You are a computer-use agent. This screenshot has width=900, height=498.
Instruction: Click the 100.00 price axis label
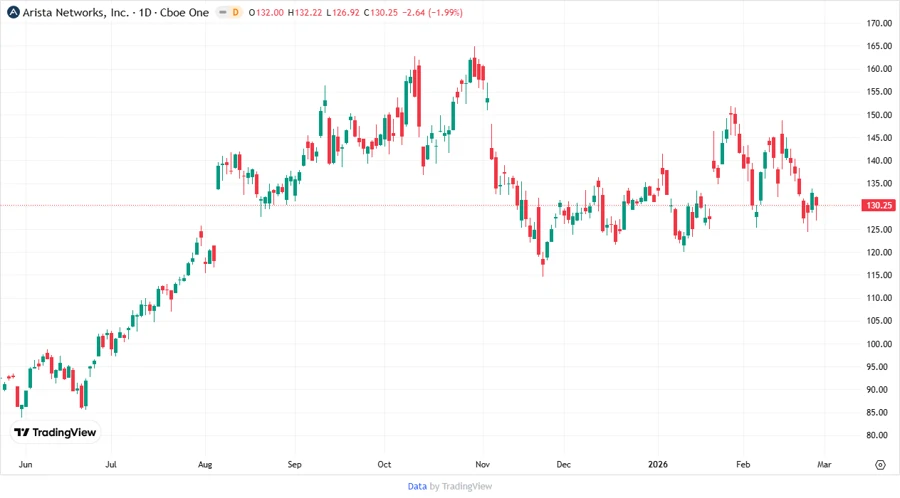tap(879, 344)
